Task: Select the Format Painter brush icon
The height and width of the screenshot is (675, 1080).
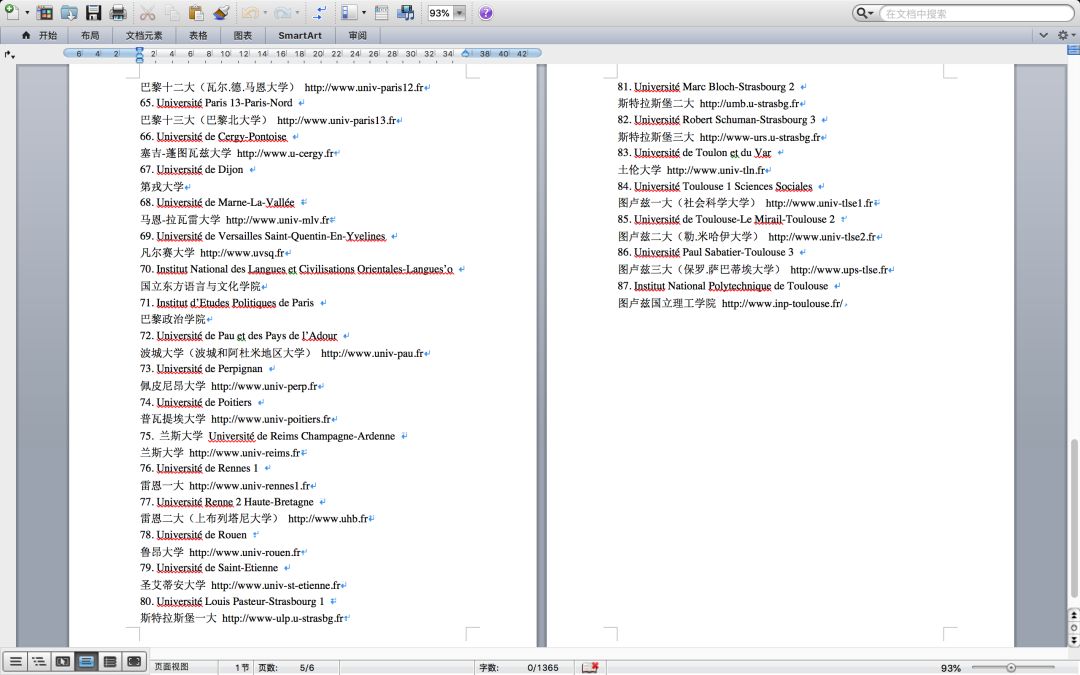Action: [220, 12]
